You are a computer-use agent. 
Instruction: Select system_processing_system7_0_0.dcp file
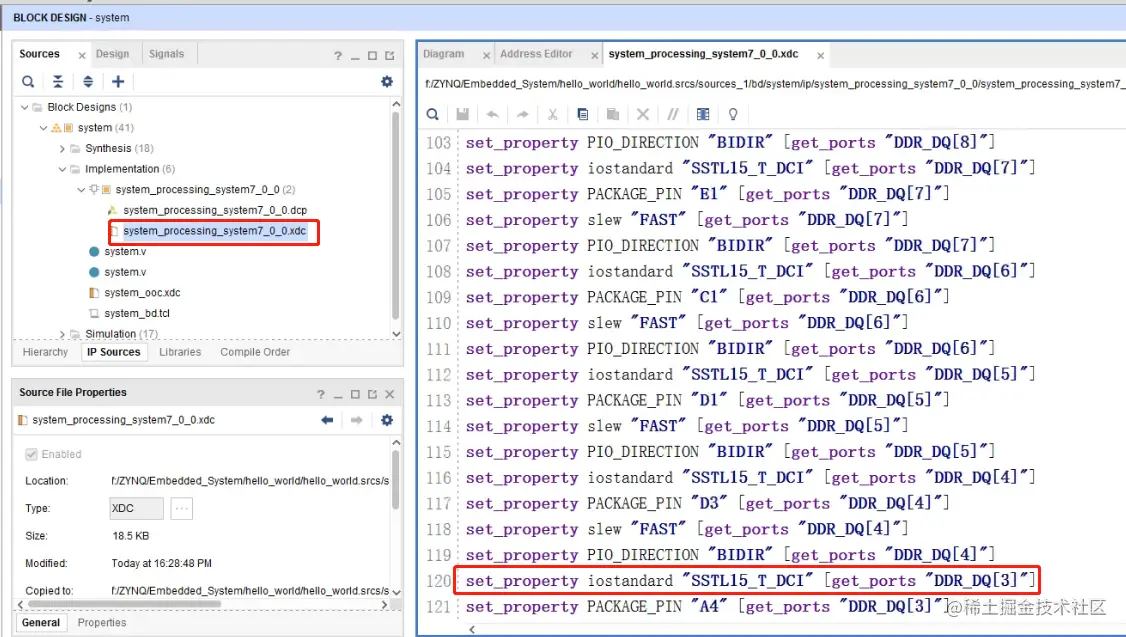pyautogui.click(x=215, y=210)
